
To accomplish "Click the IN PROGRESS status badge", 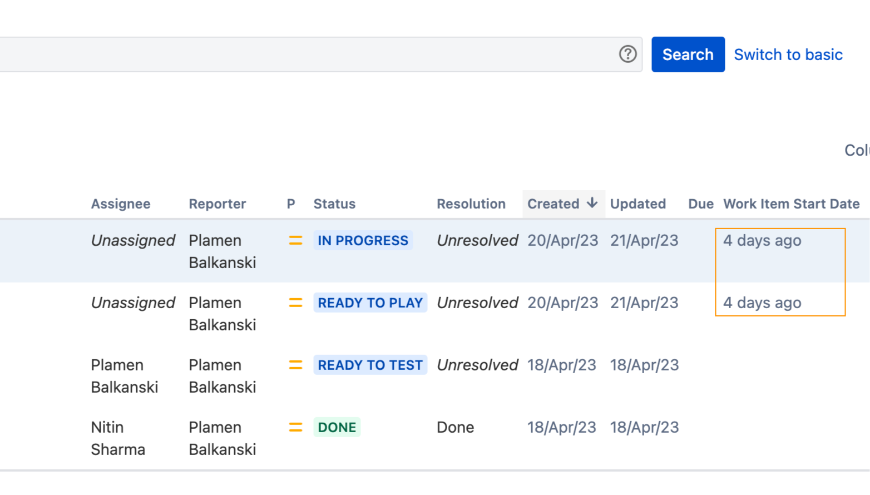I will [363, 241].
